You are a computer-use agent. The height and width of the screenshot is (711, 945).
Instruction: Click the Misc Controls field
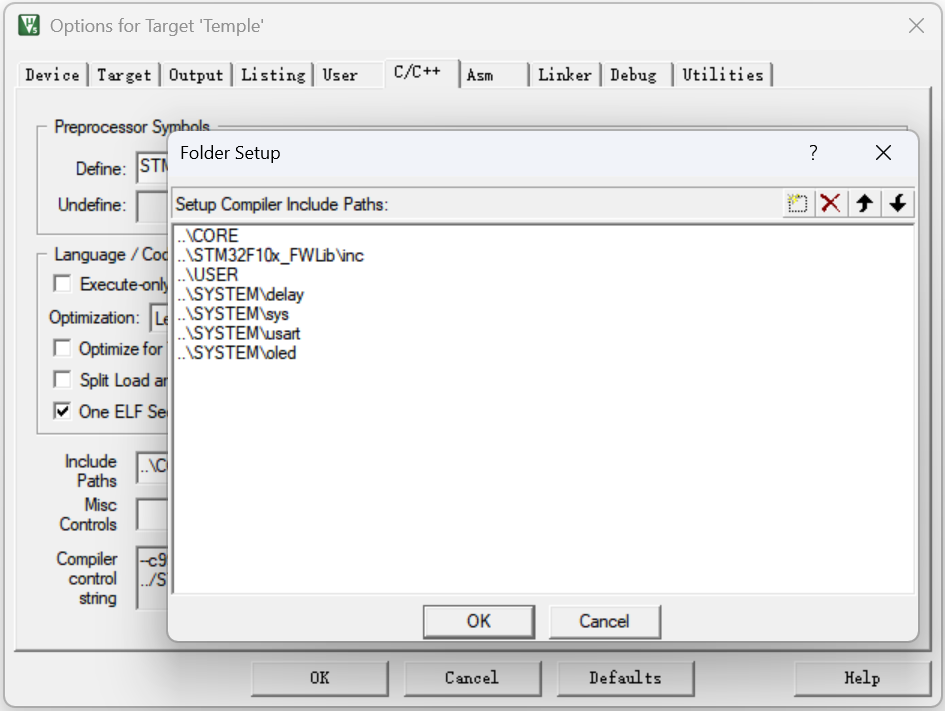pyautogui.click(x=152, y=514)
